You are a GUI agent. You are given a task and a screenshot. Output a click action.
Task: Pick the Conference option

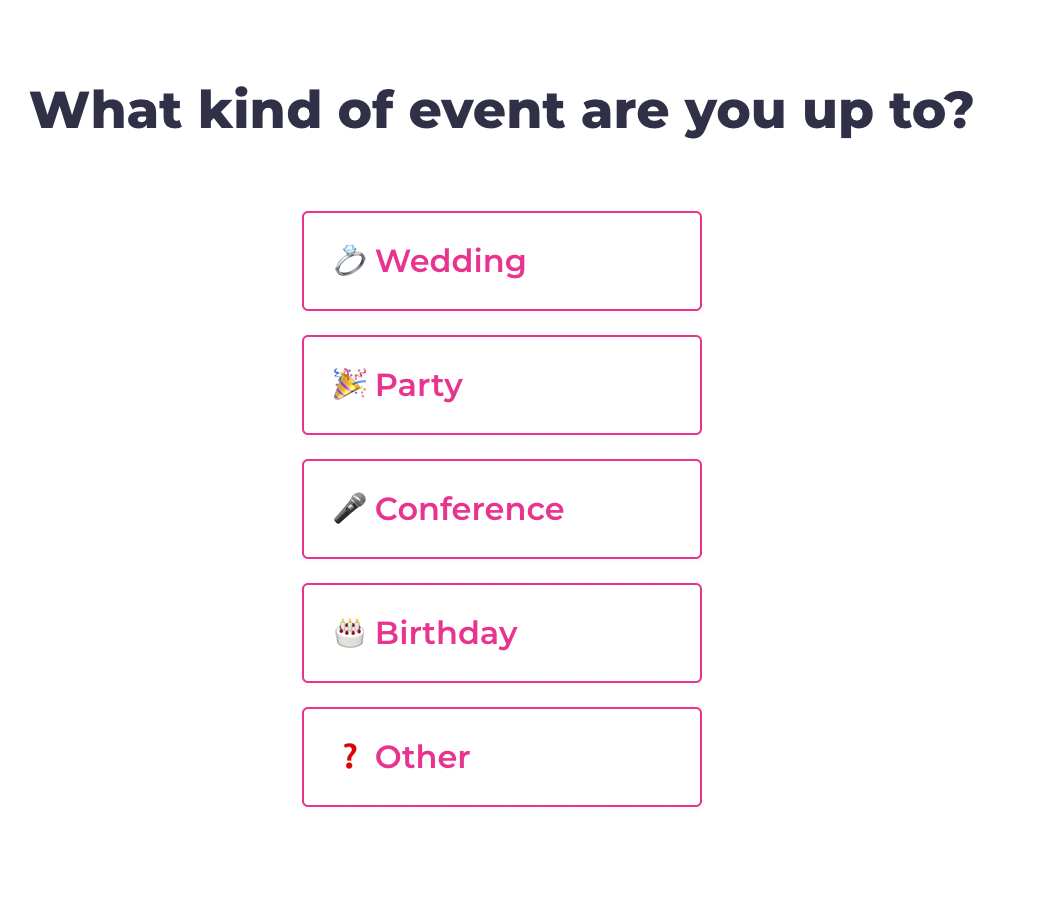[501, 509]
